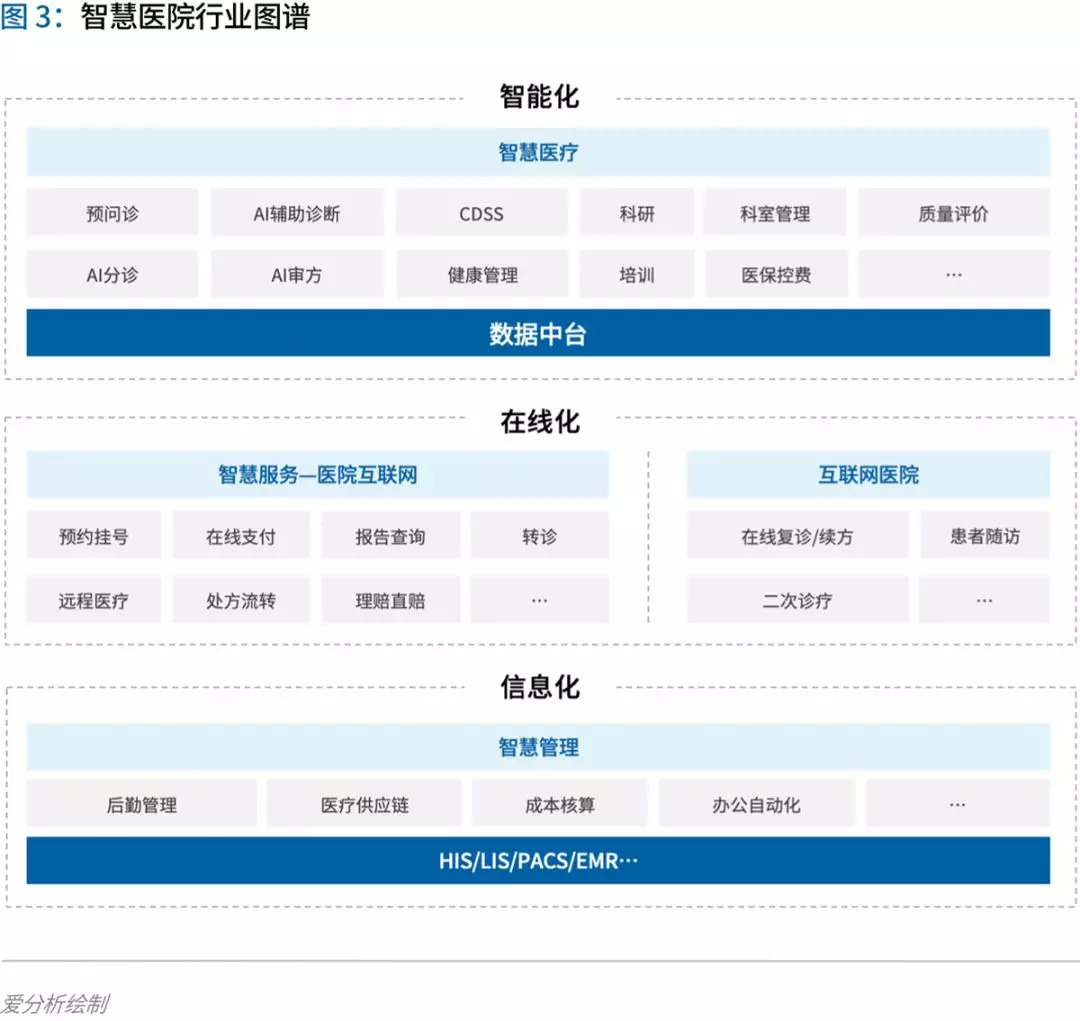The image size is (1080, 1021).
Task: Click the 互联网医院 header
Action: 868,474
